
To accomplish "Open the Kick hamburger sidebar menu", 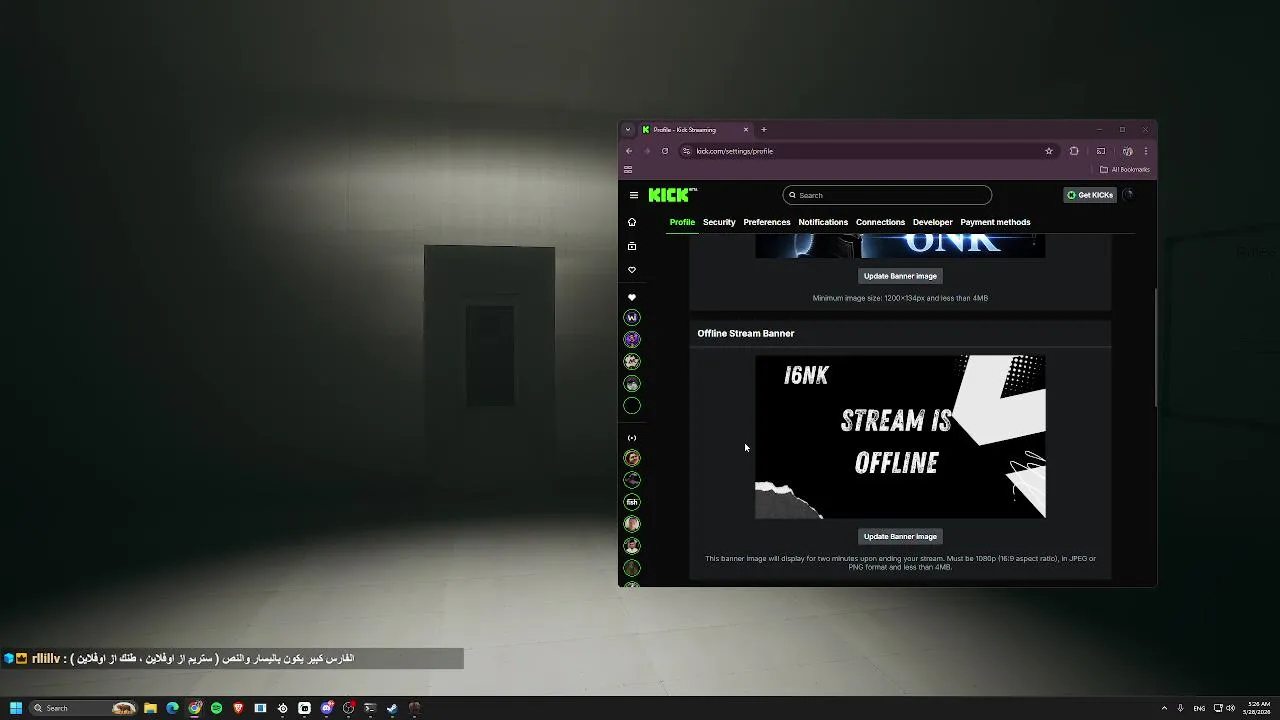I will pyautogui.click(x=633, y=195).
